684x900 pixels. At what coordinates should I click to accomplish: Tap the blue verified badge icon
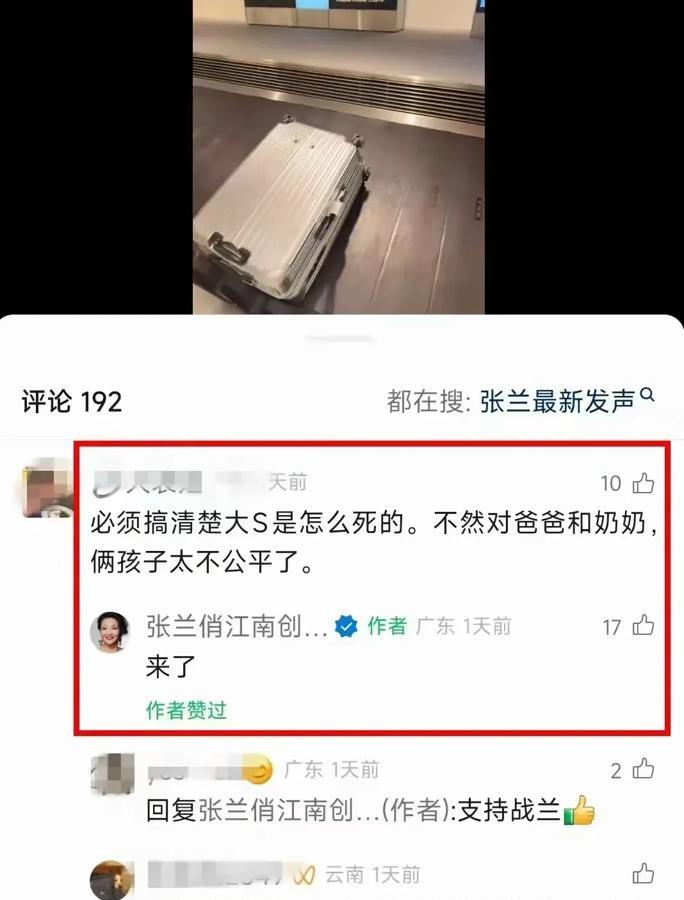pos(346,627)
